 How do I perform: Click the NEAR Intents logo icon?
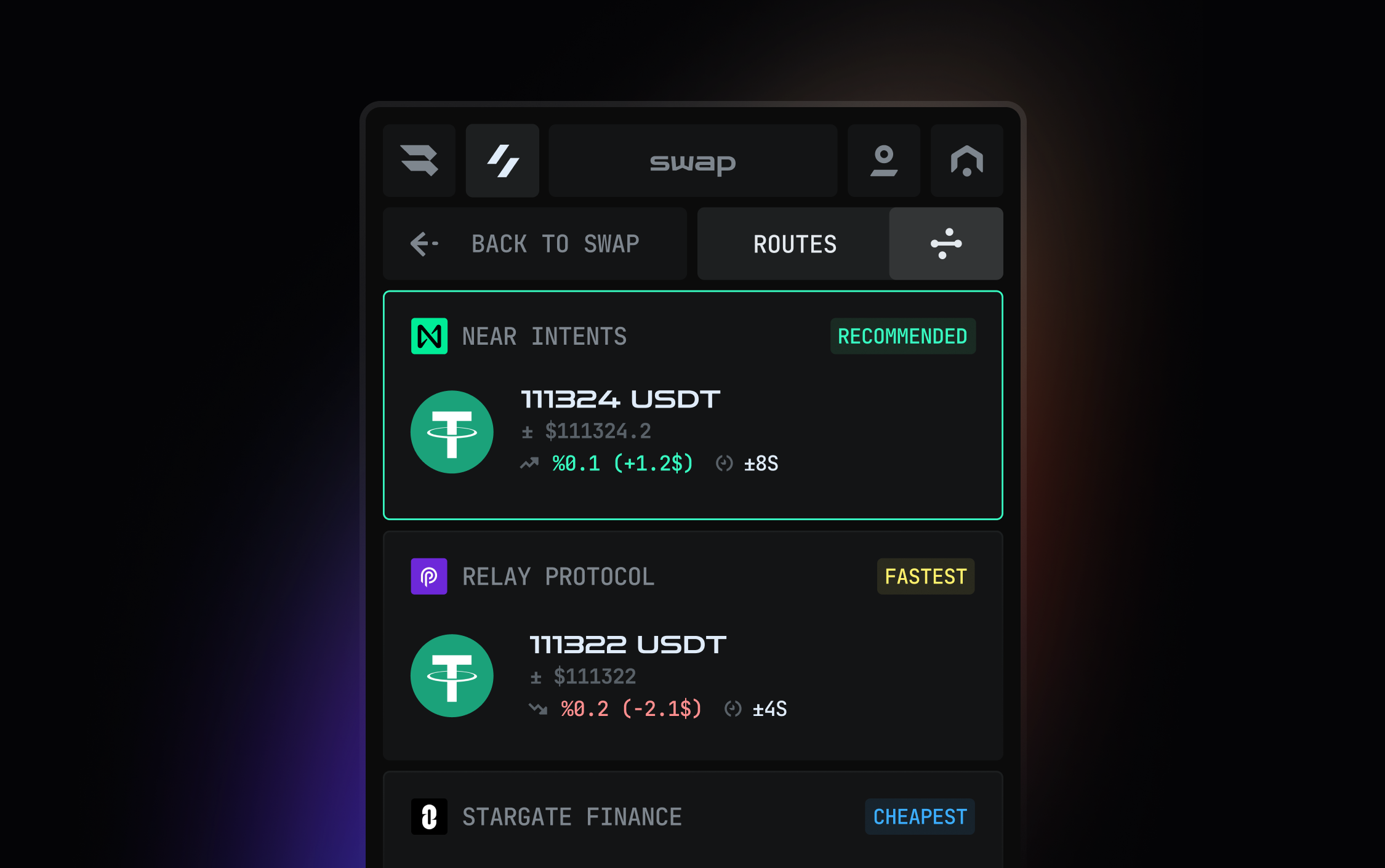point(429,336)
